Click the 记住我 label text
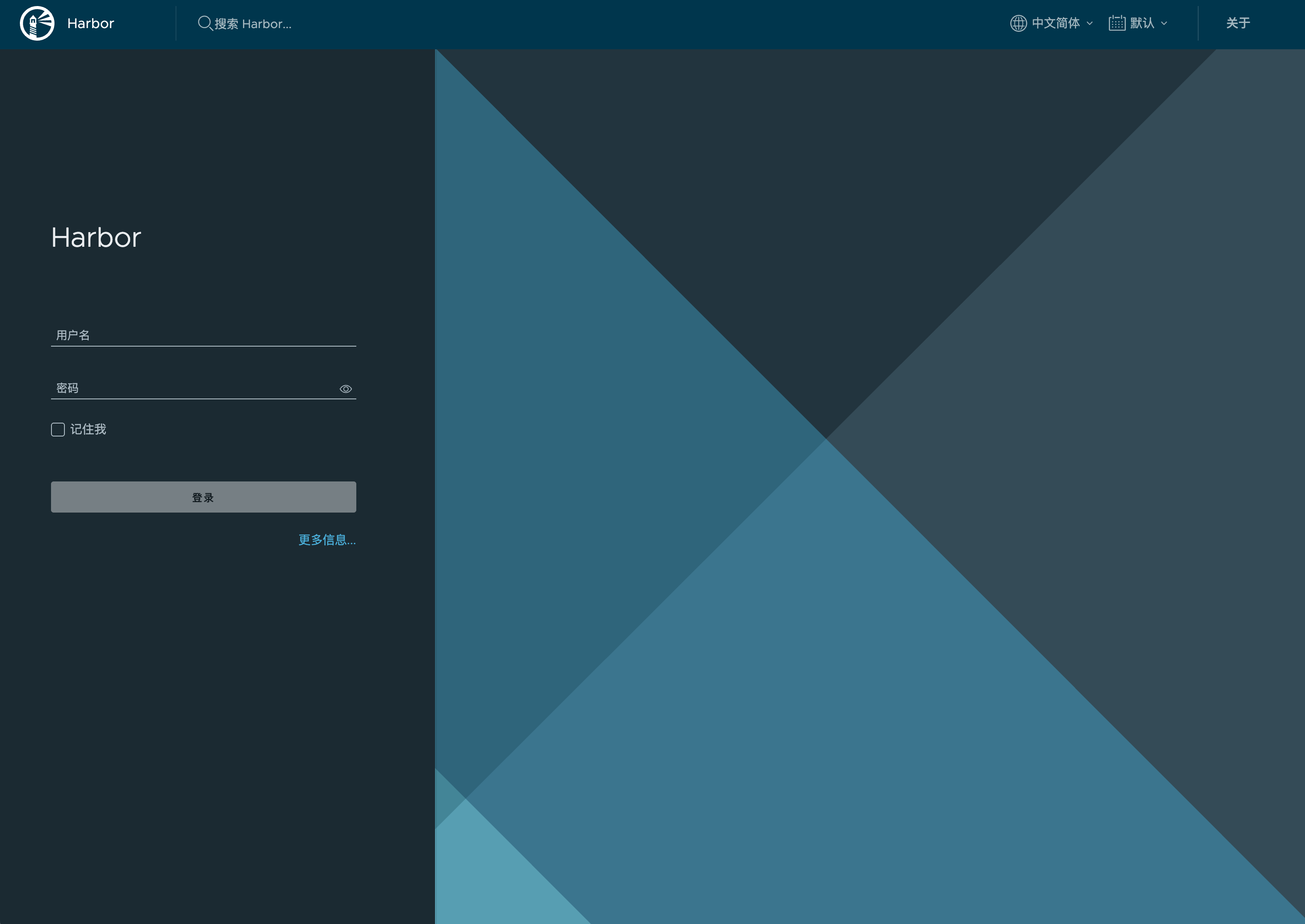Screen dimensions: 1305x924 point(88,430)
